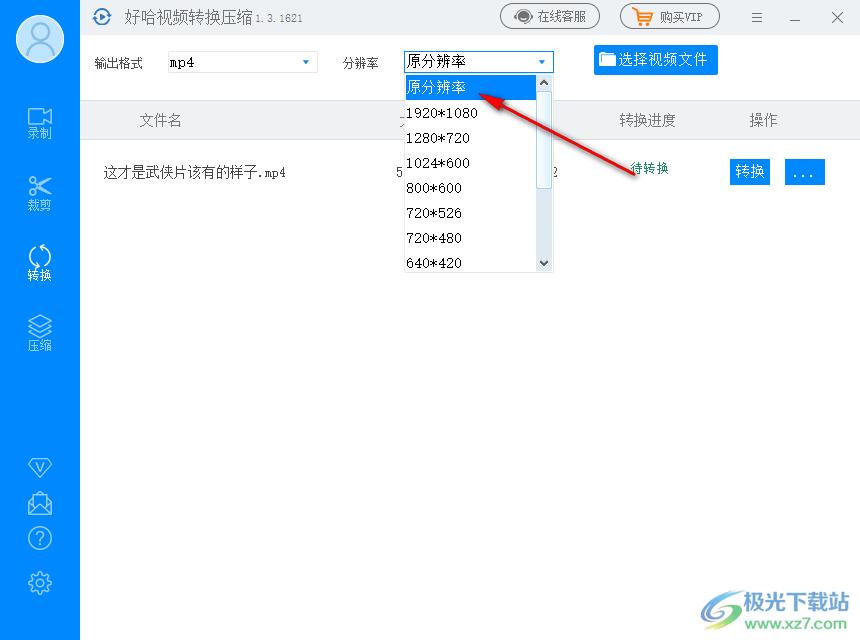Open the help question mark icon
860x640 pixels.
click(x=39, y=539)
